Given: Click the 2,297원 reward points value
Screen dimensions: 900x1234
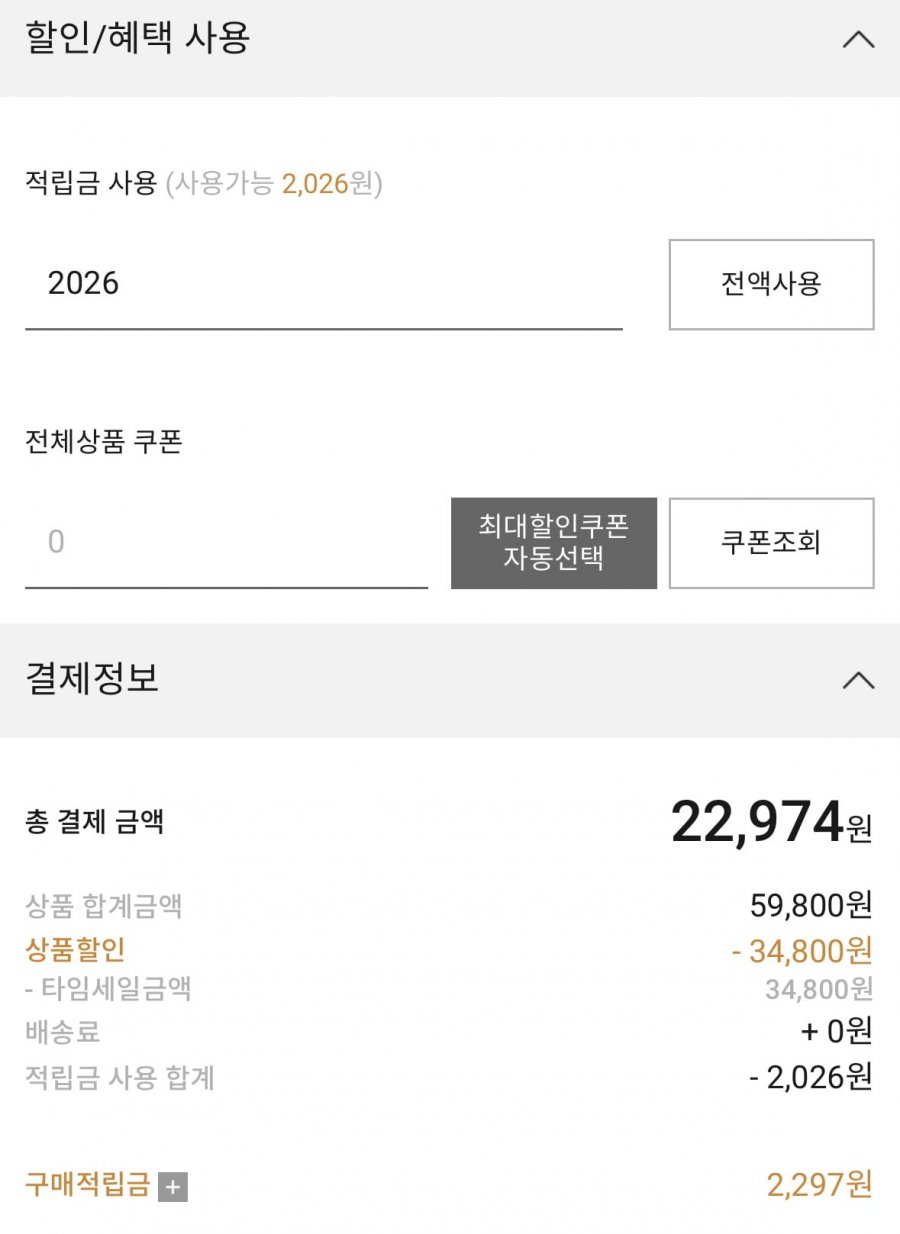Looking at the screenshot, I should 819,1185.
